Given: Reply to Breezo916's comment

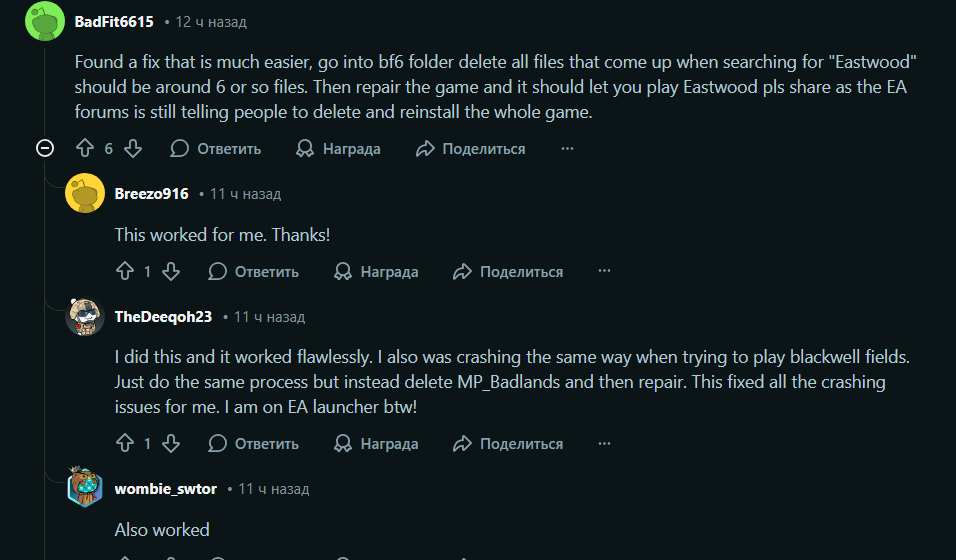Looking at the screenshot, I should tap(254, 271).
